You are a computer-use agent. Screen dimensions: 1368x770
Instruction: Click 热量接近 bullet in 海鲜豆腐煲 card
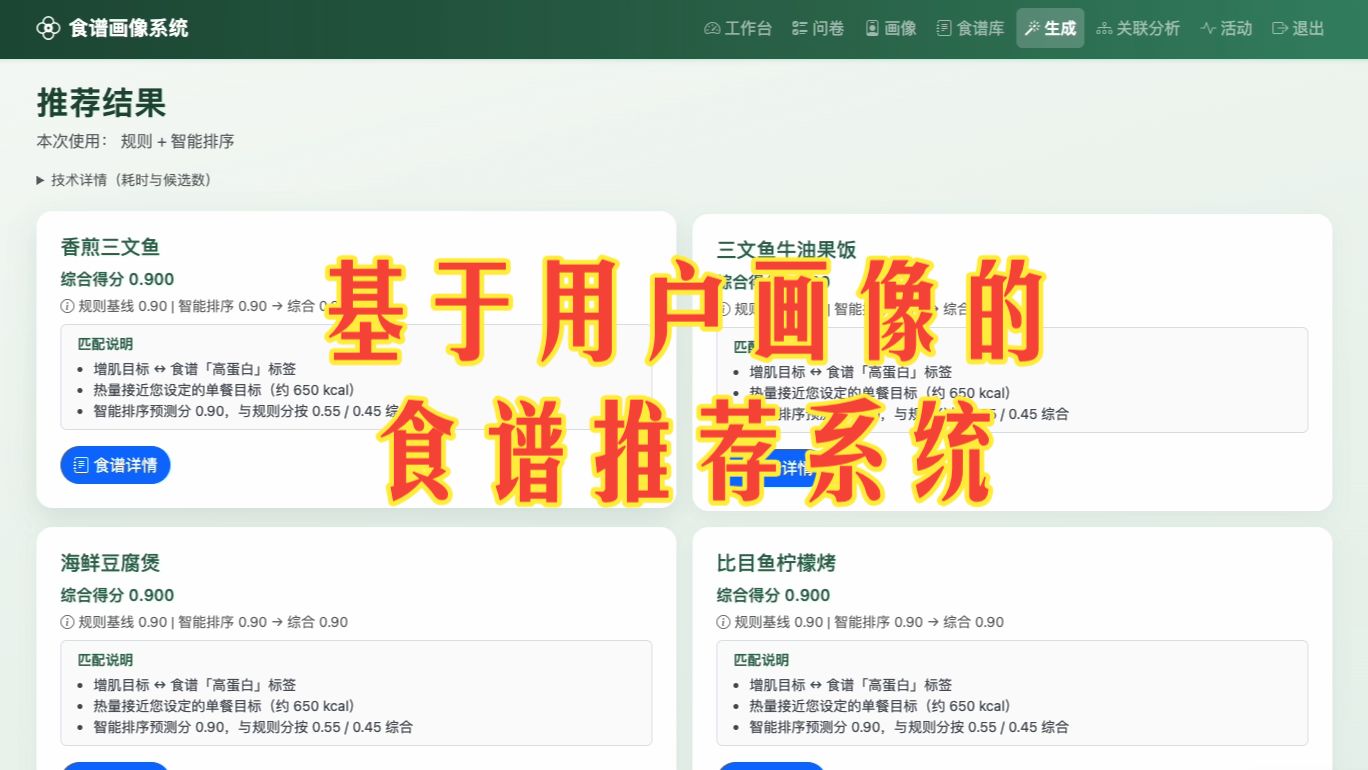(224, 706)
